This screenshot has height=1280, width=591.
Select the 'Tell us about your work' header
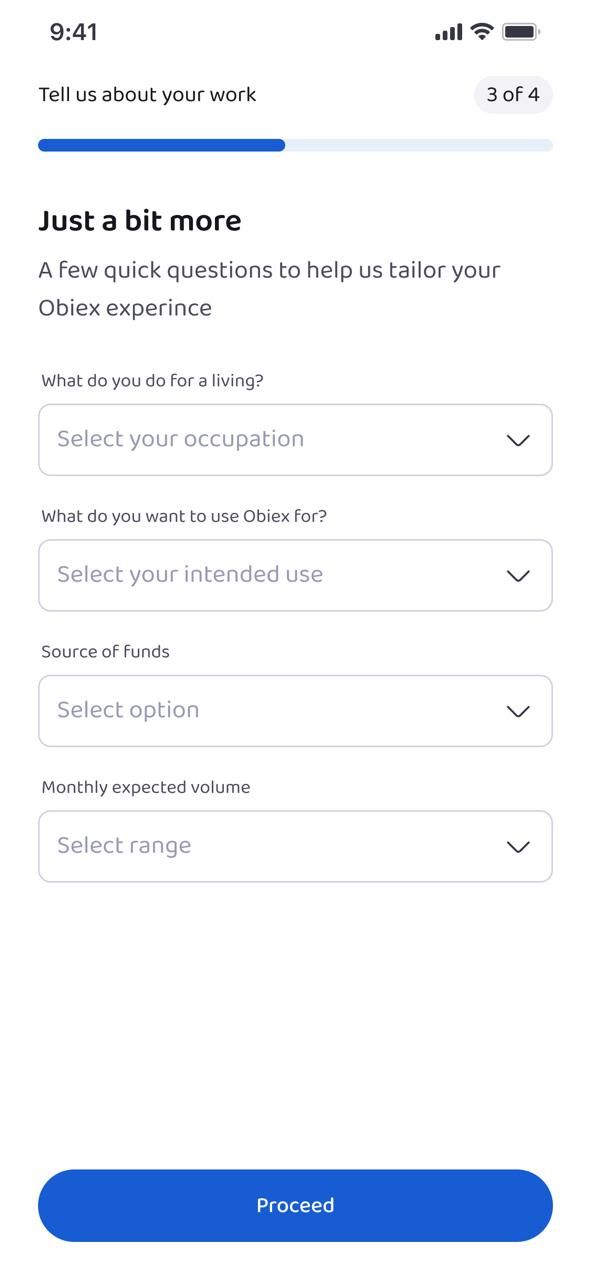(146, 95)
